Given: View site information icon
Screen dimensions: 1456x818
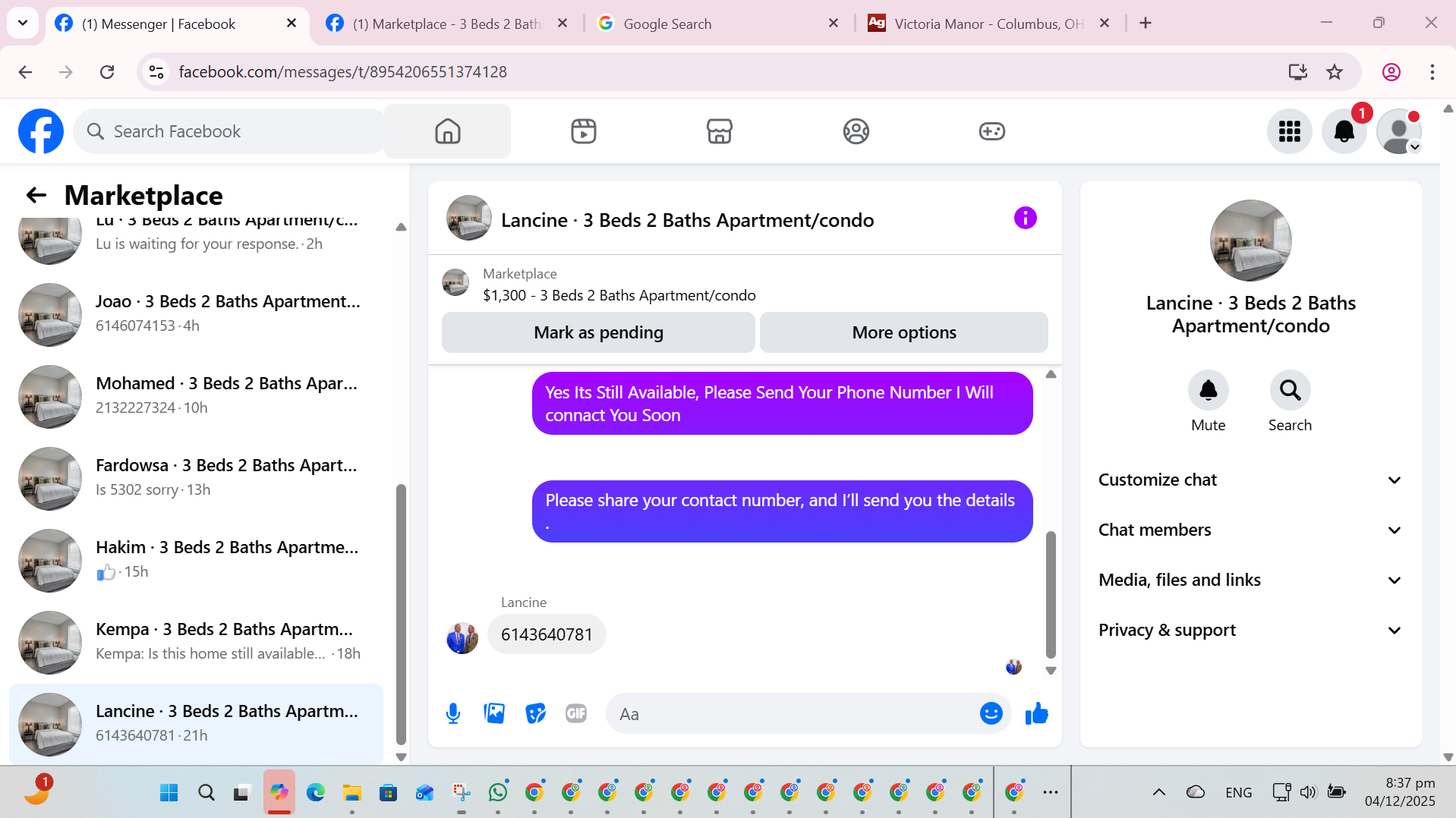Looking at the screenshot, I should click(156, 72).
